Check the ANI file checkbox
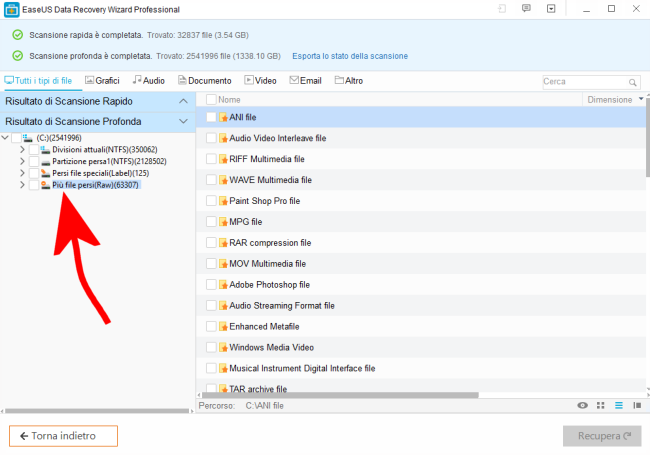The image size is (650, 455). [x=211, y=117]
